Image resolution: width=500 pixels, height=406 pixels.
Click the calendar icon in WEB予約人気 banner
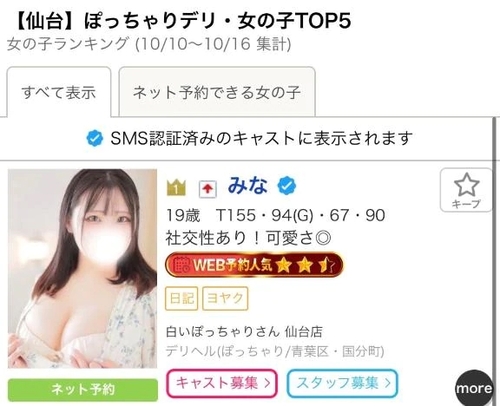182,265
